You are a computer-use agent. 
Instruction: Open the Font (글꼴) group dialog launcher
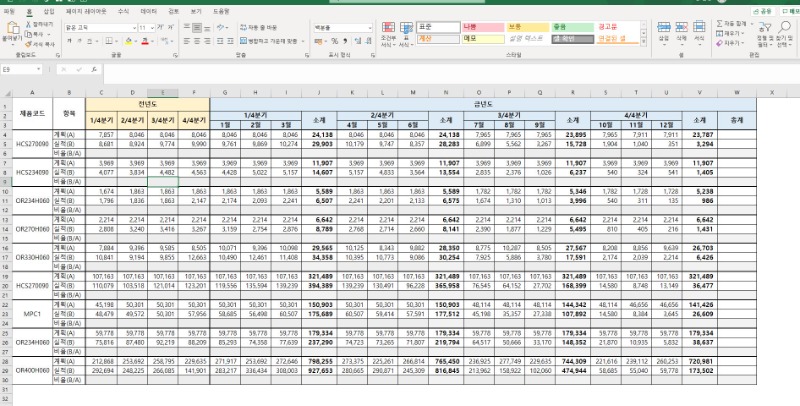(175, 55)
